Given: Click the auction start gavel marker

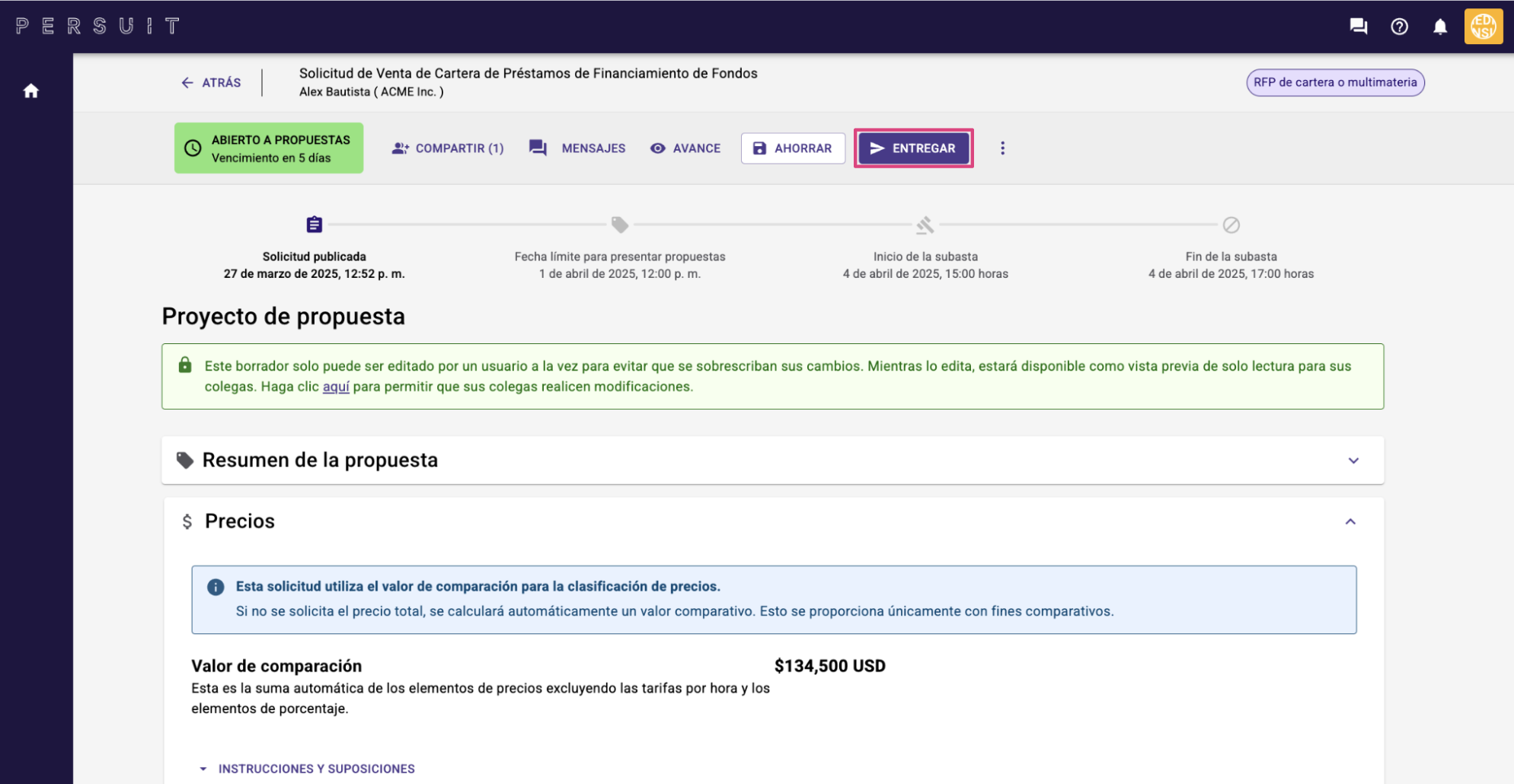Looking at the screenshot, I should (x=925, y=225).
